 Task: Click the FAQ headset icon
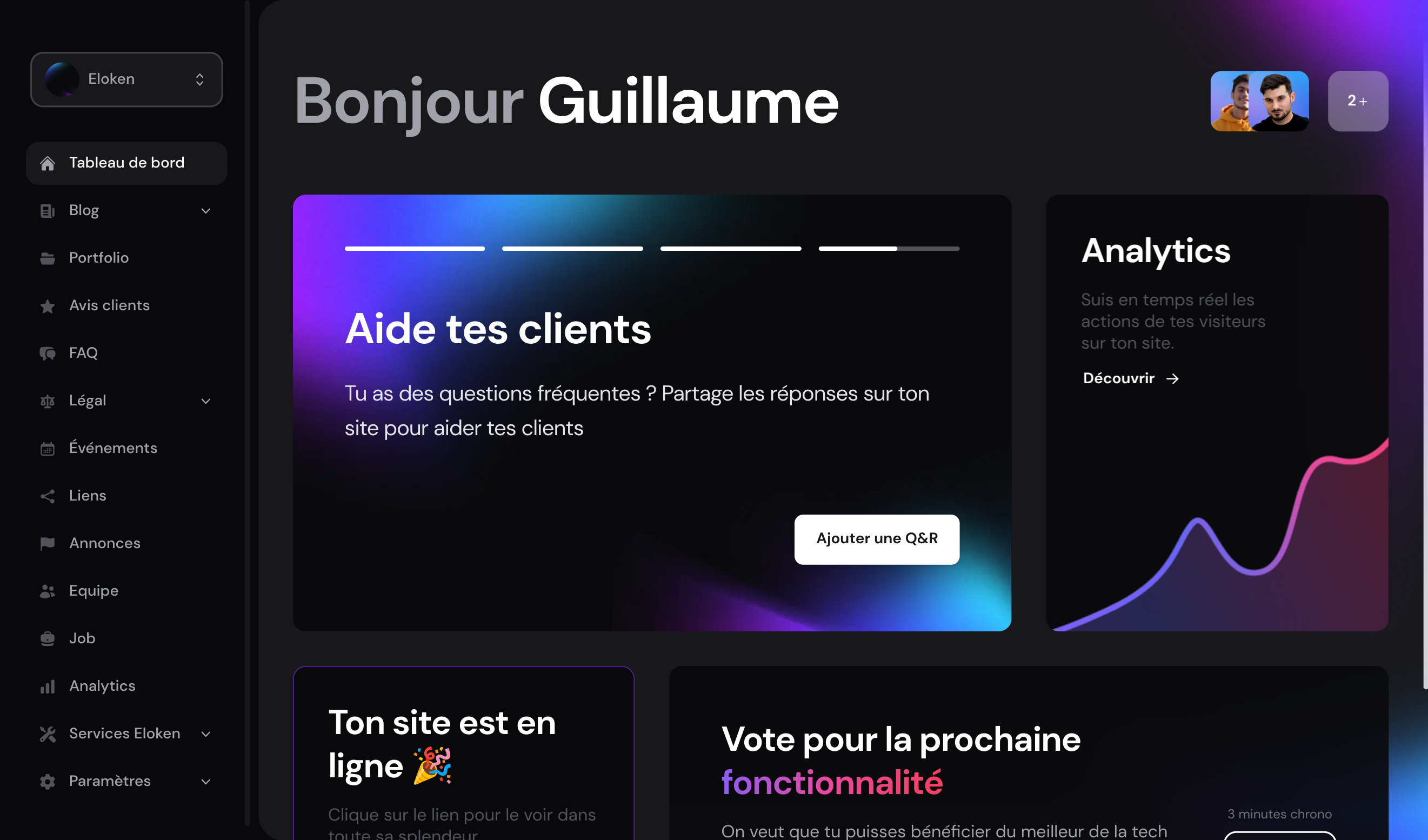coord(47,353)
